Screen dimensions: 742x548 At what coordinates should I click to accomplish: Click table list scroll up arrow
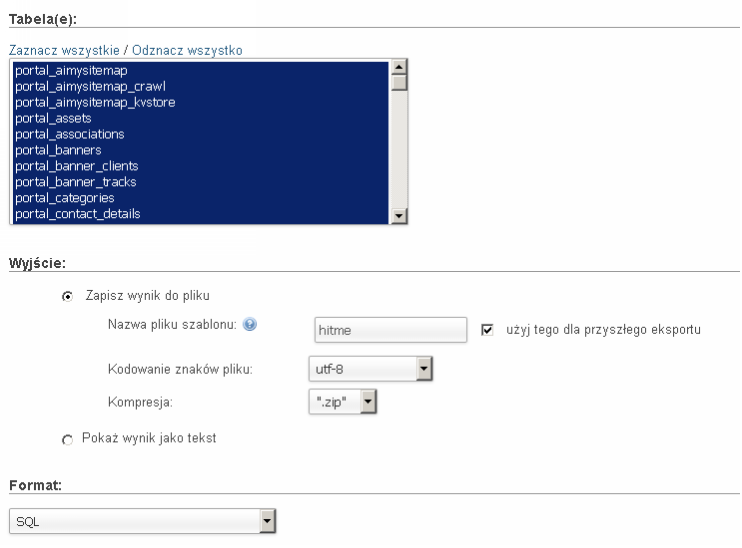coord(399,67)
